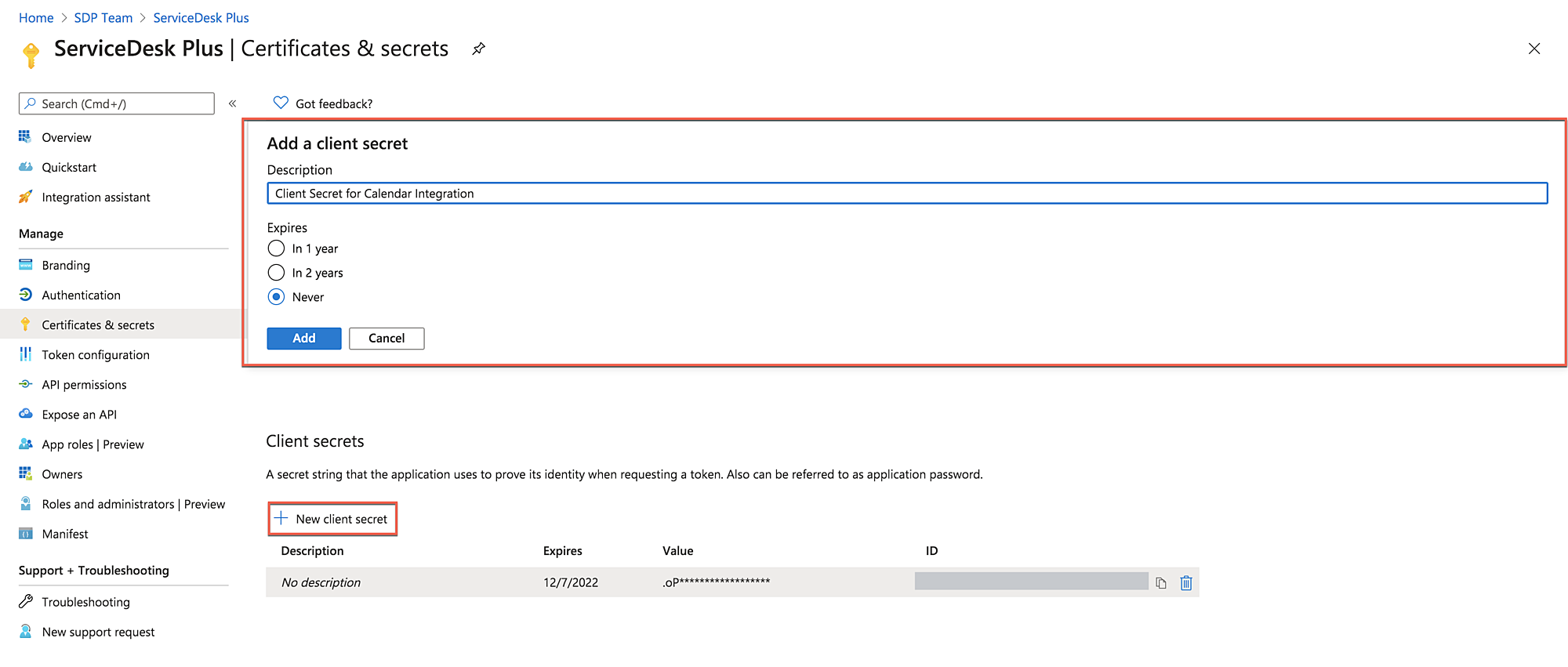Select the Never expires radio button
Image resolution: width=1568 pixels, height=667 pixels.
276,297
